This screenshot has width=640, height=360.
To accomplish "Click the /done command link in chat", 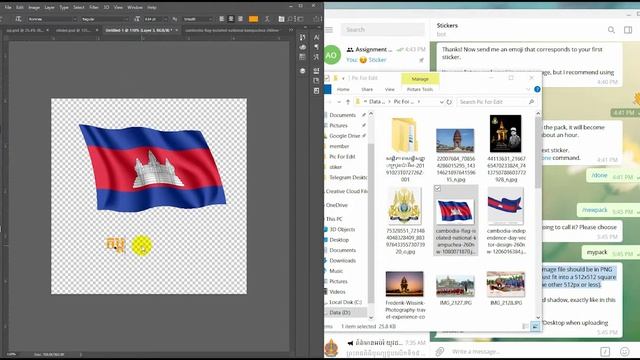I will 599,175.
